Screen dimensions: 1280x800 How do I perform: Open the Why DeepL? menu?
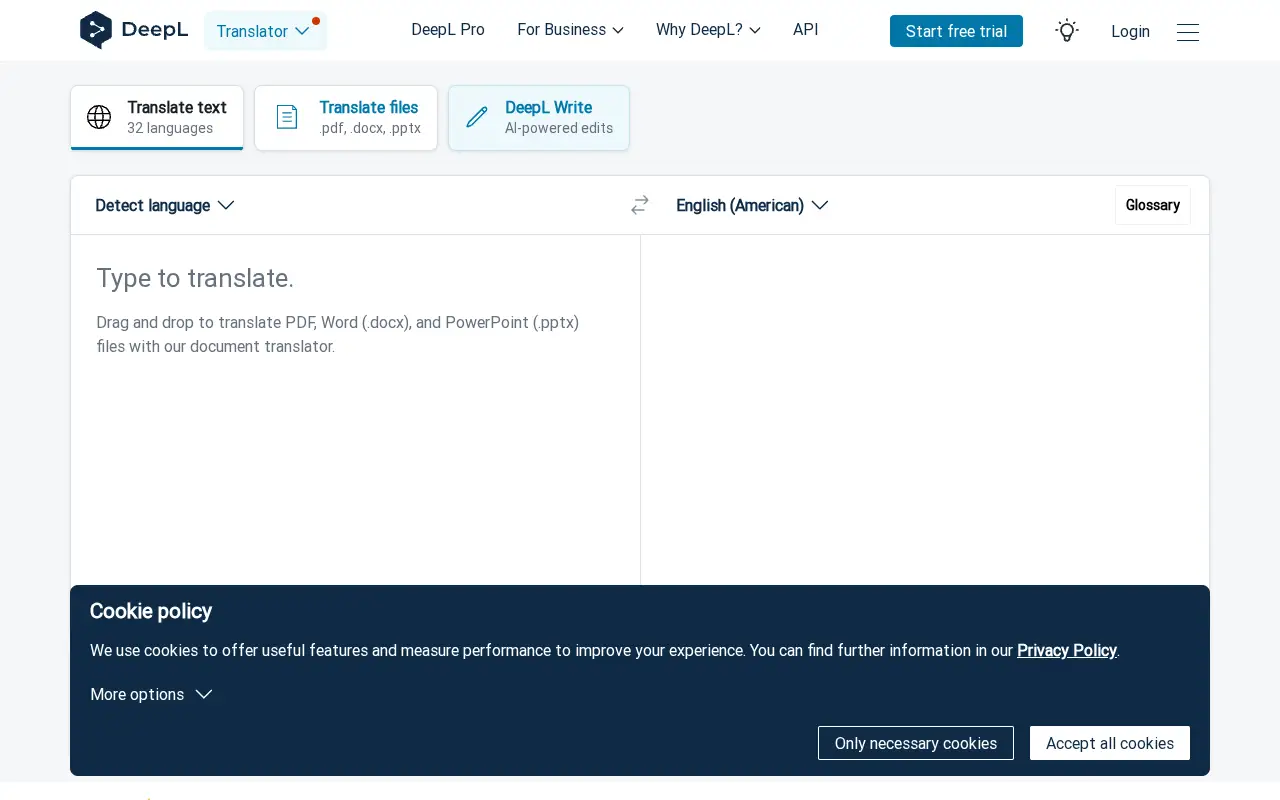[708, 30]
